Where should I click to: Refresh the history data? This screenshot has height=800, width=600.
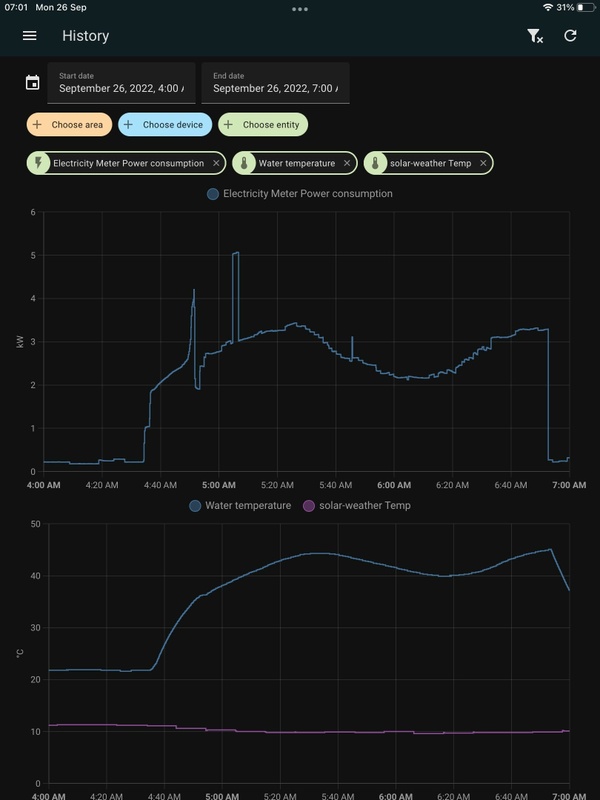[570, 36]
